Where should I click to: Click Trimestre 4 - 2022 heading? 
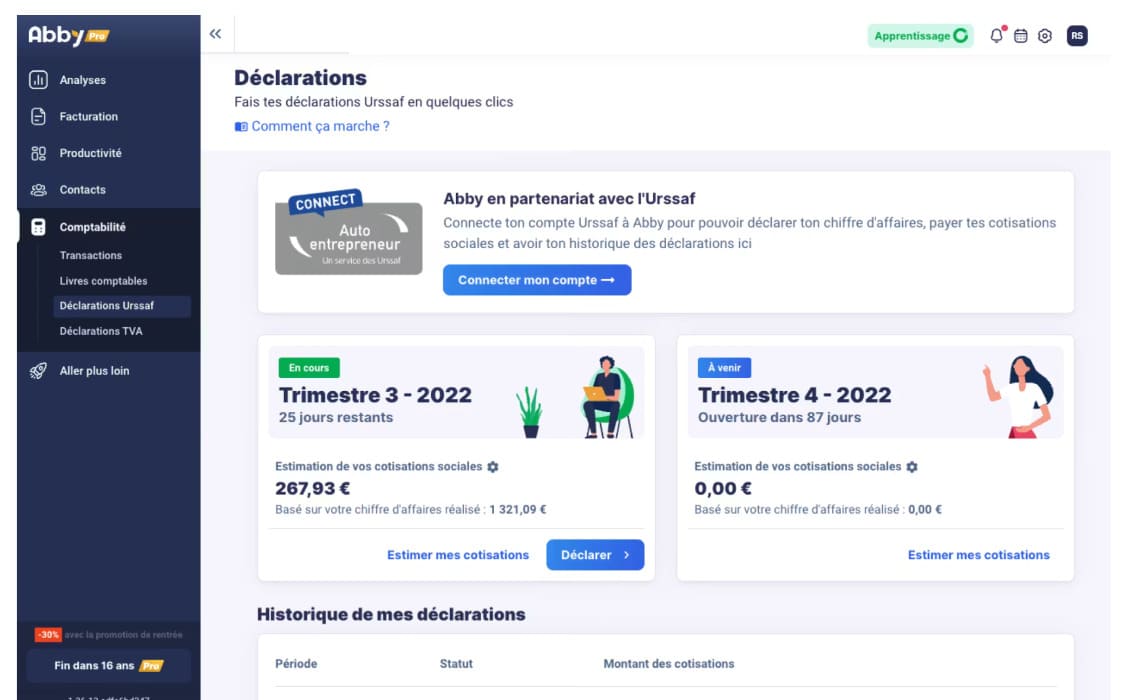coord(795,395)
